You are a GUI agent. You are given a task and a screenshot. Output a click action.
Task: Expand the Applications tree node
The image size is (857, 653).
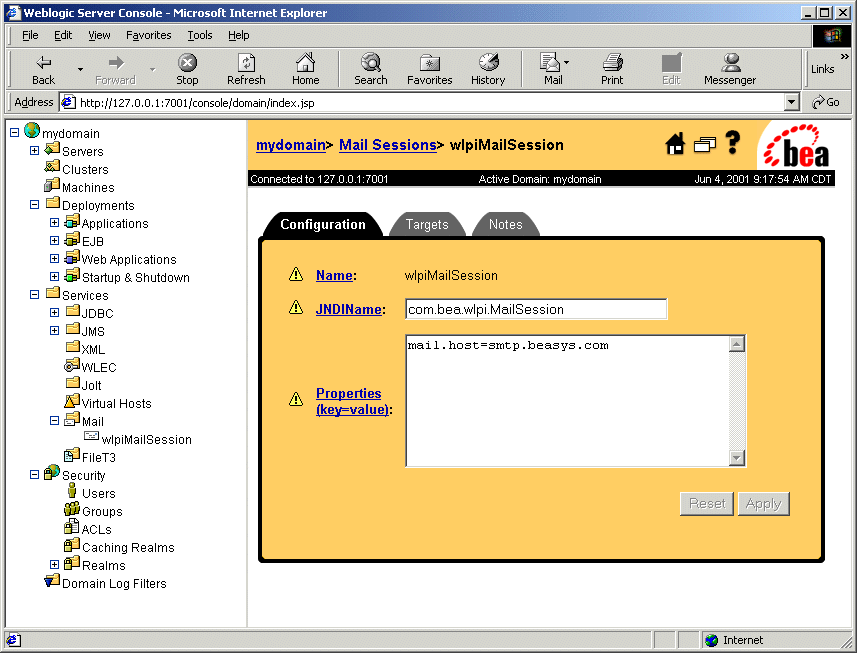[x=54, y=222]
